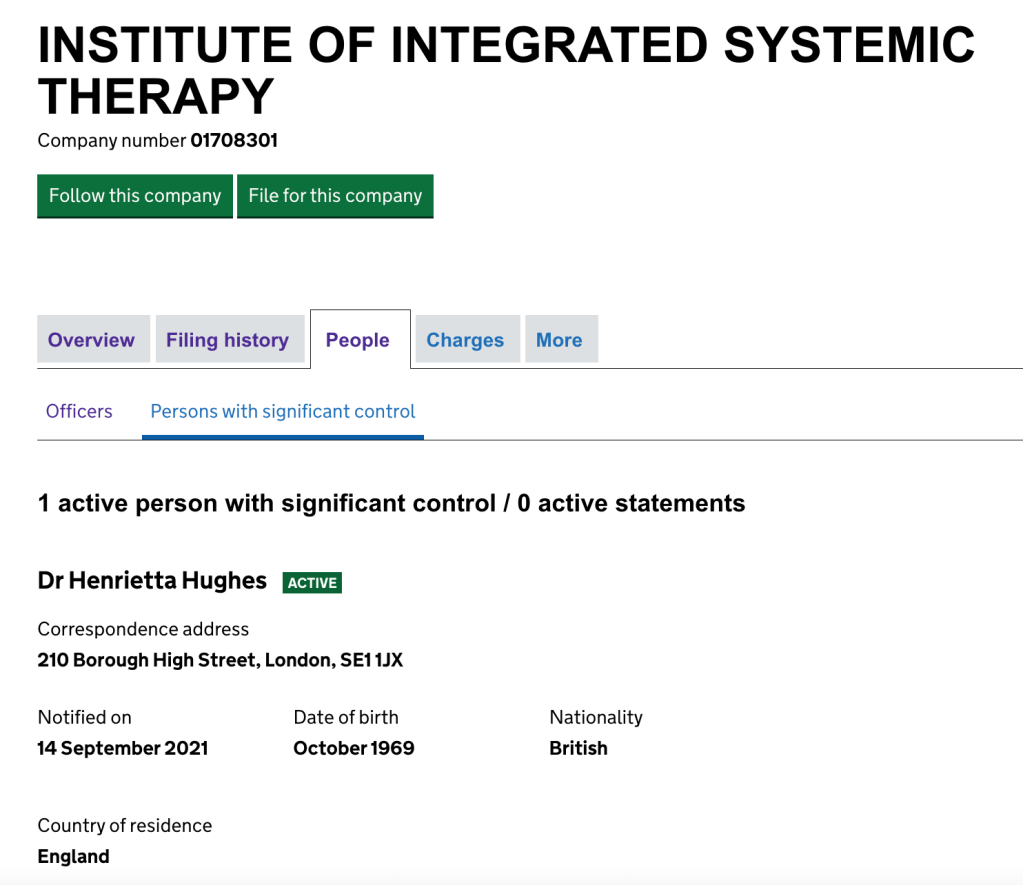Viewport: 1023px width, 885px height.
Task: Click the 210 Borough High Street address
Action: pyautogui.click(x=220, y=660)
